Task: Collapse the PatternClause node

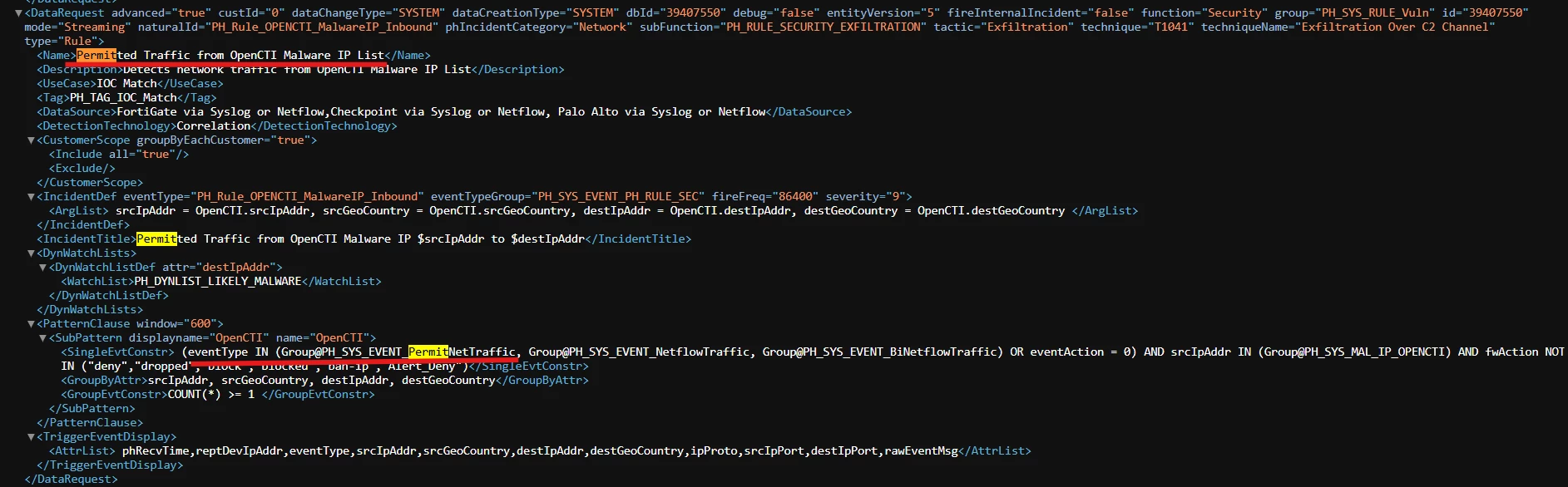Action: click(x=31, y=324)
